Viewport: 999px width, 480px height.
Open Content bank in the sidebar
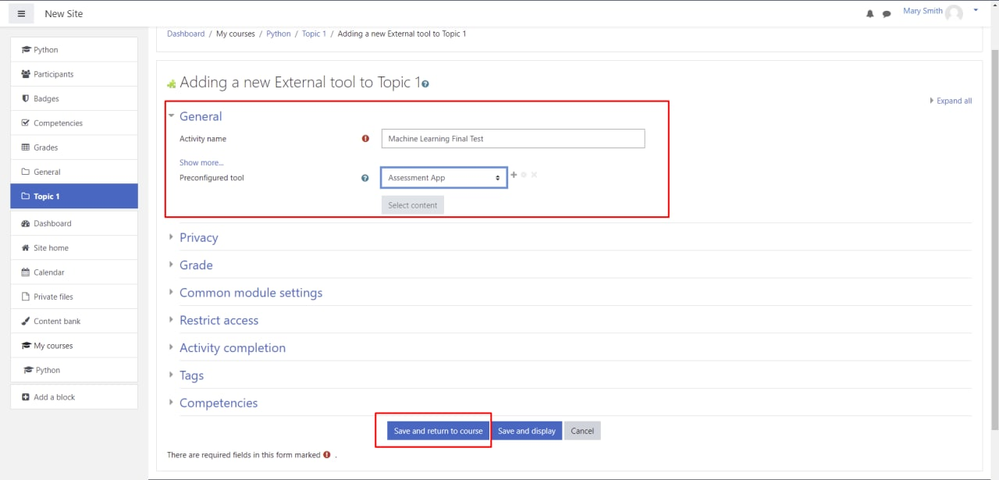(74, 321)
